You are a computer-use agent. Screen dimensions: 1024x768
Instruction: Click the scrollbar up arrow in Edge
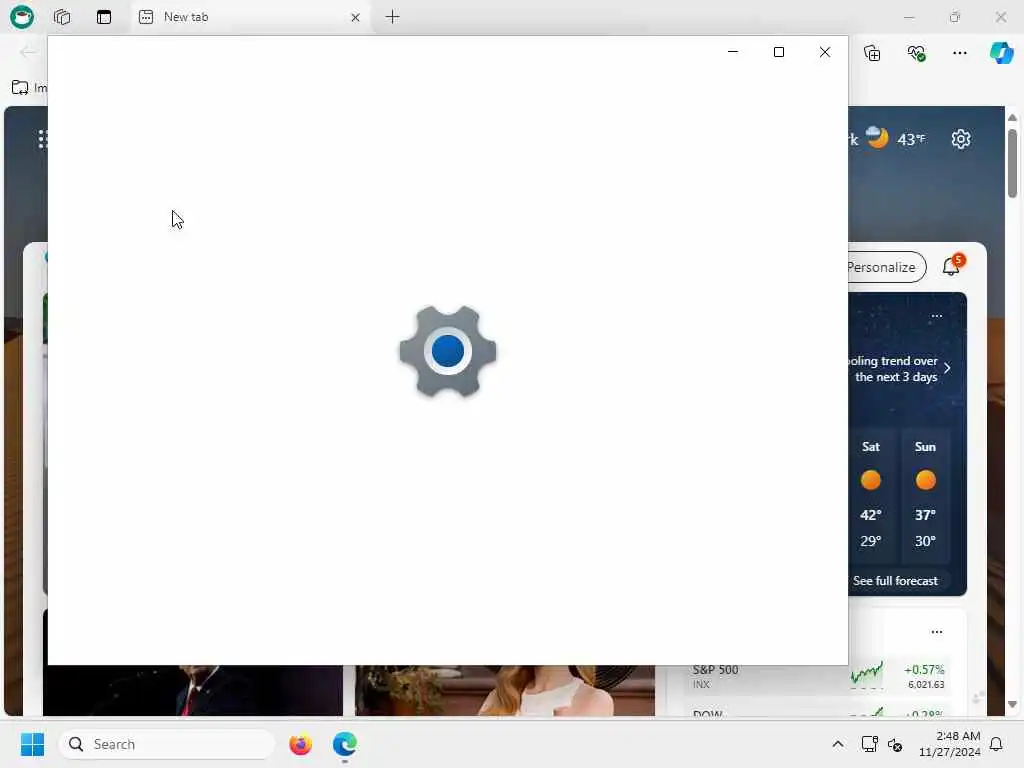coord(1012,118)
